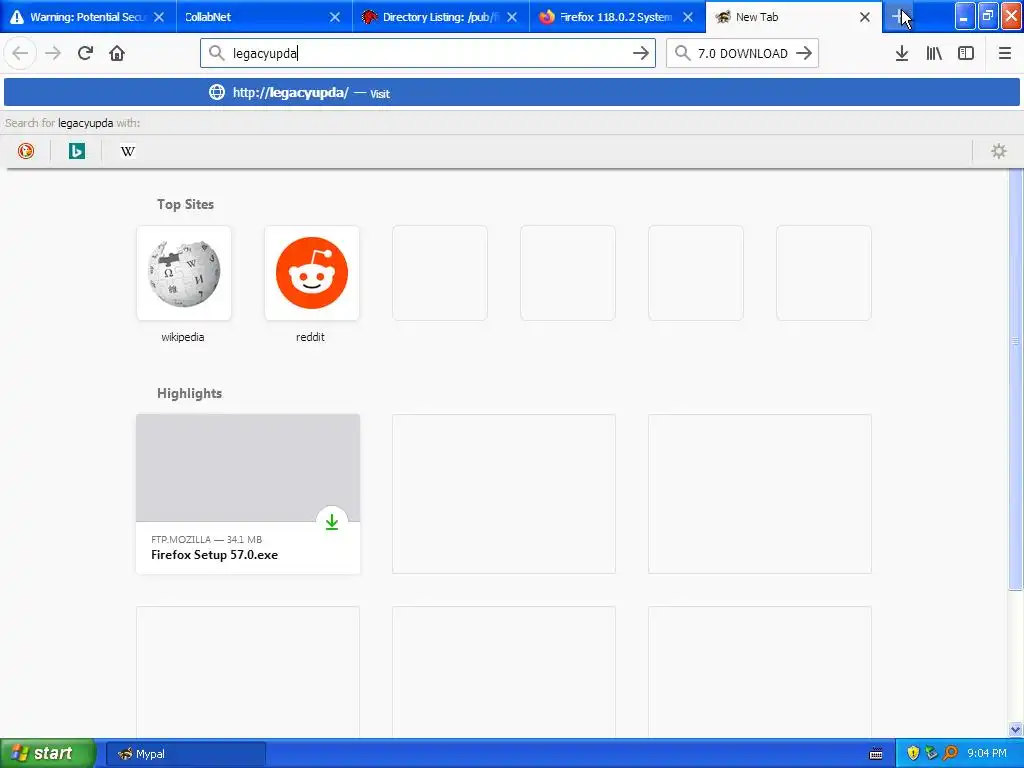Click the Highlights heading
Screen dimensions: 1024x768
pos(189,393)
